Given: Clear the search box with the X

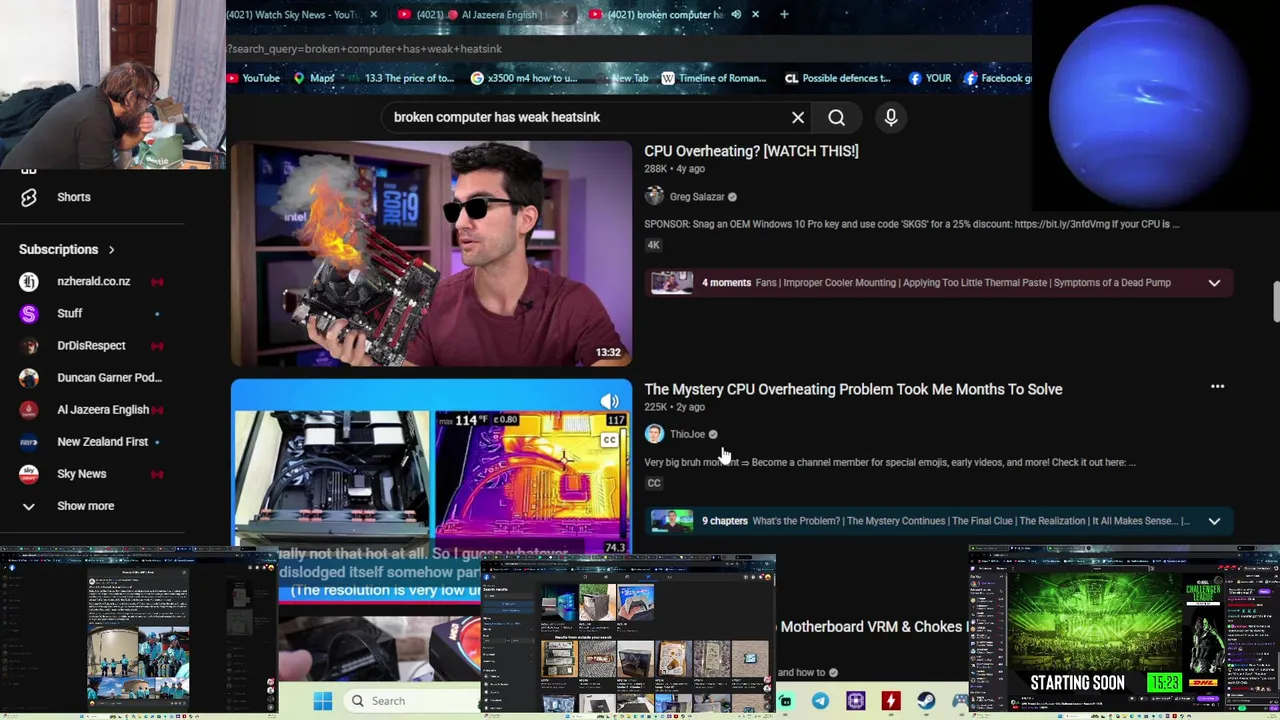Looking at the screenshot, I should point(798,118).
